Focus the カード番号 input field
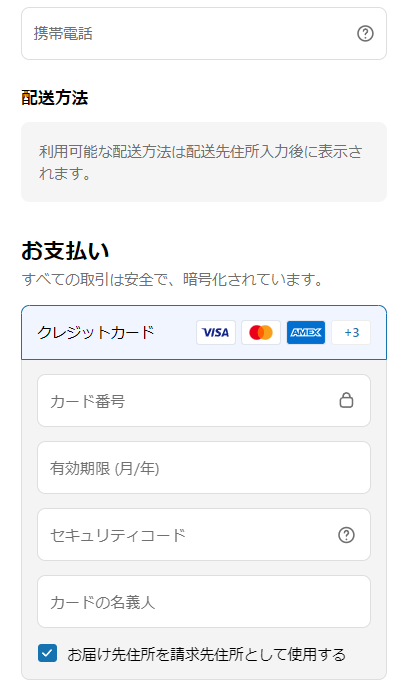The image size is (408, 690). click(204, 400)
